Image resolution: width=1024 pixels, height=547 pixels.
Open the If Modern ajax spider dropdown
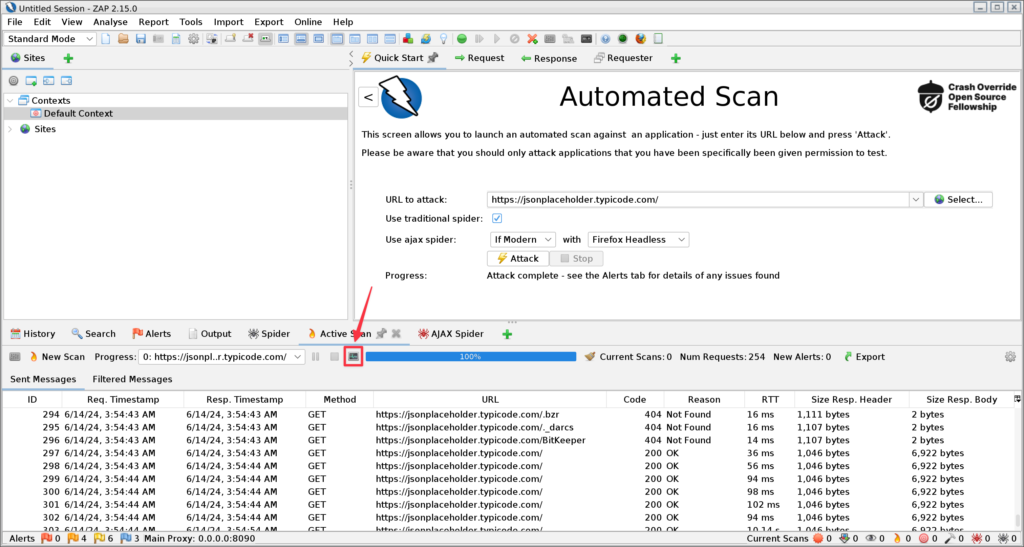522,240
